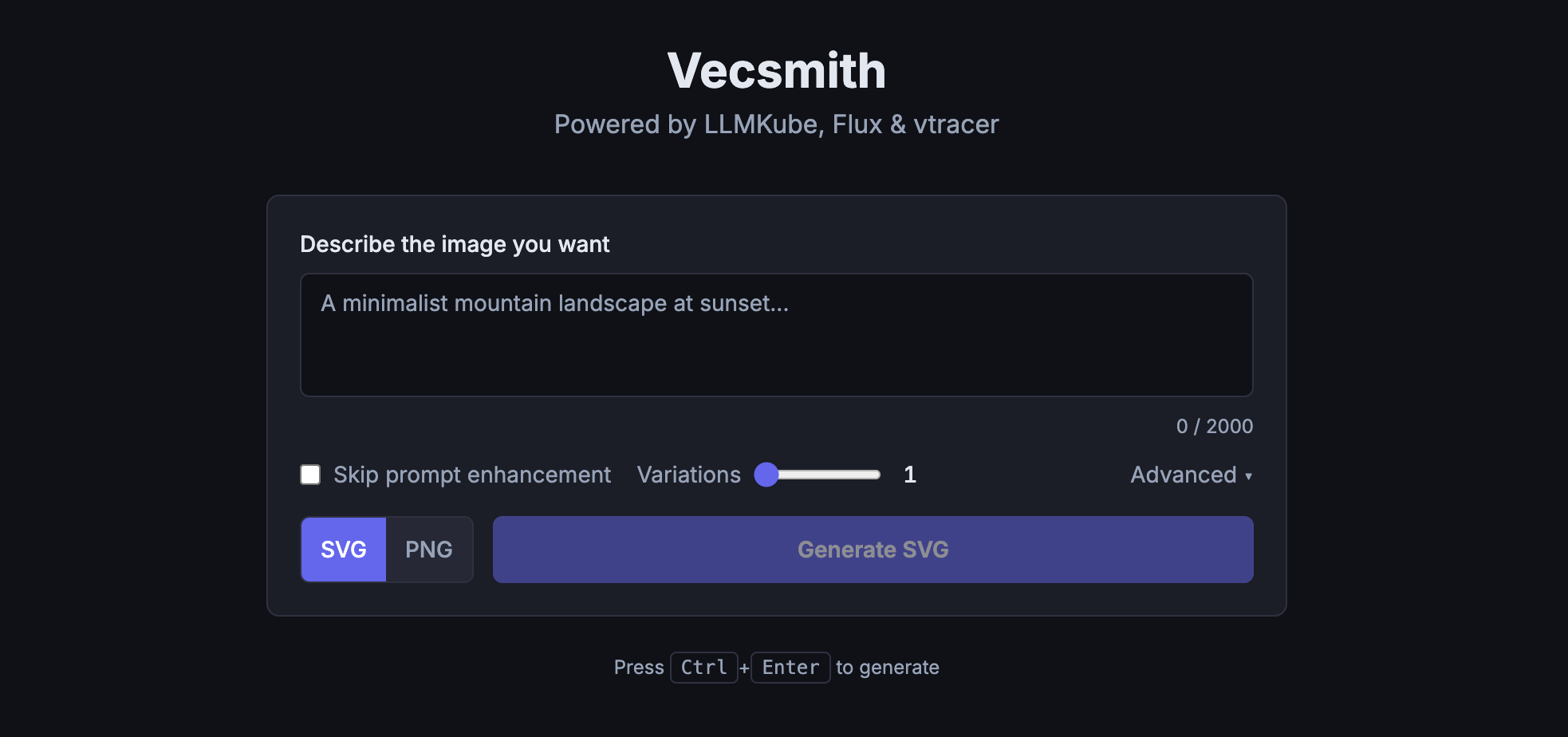This screenshot has width=1568, height=737.
Task: Click the Ctrl key hint badge
Action: (704, 668)
